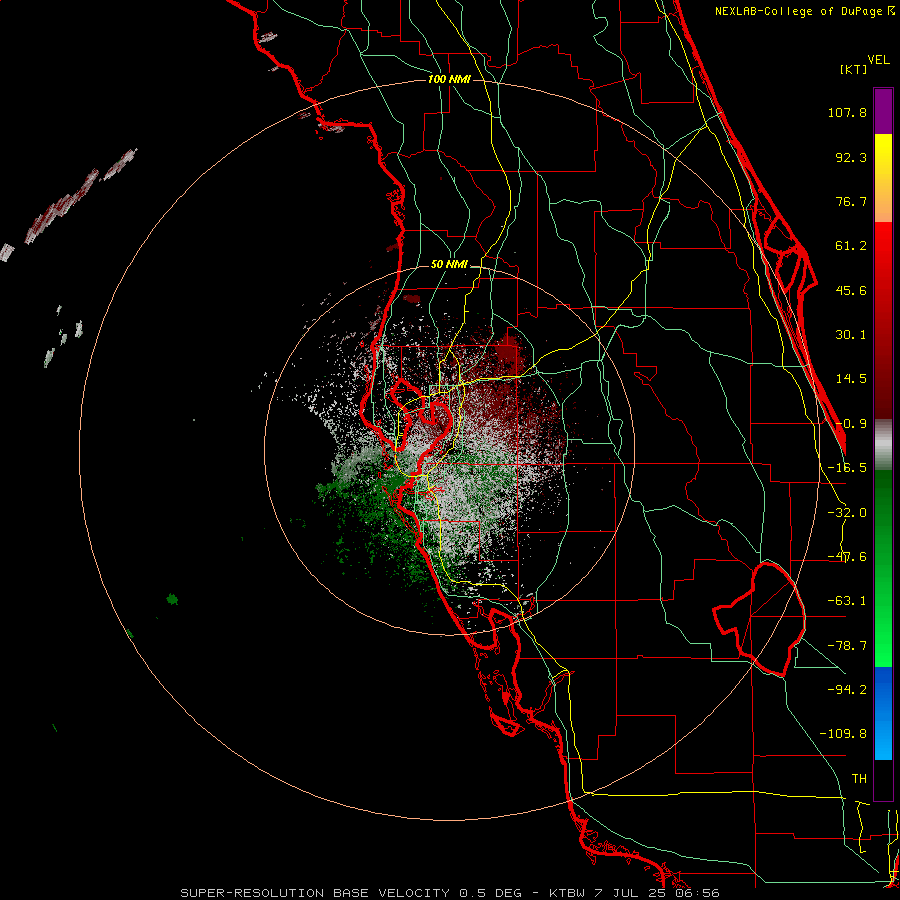This screenshot has width=900, height=900.
Task: Pick the yellow-orange band on the velocity scale
Action: click(883, 178)
